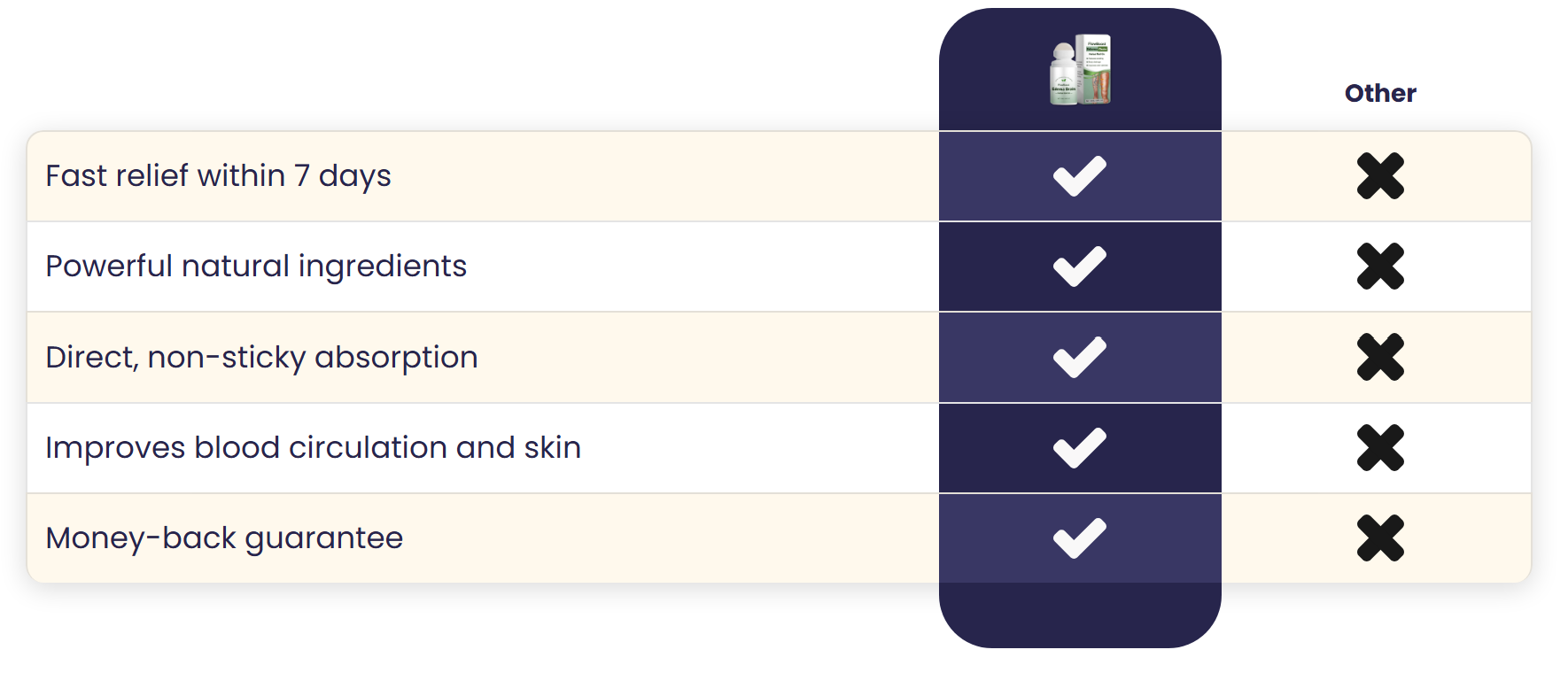This screenshot has height=673, width=1568.
Task: Click the dark footer of product column
Action: pyautogui.click(x=1080, y=614)
